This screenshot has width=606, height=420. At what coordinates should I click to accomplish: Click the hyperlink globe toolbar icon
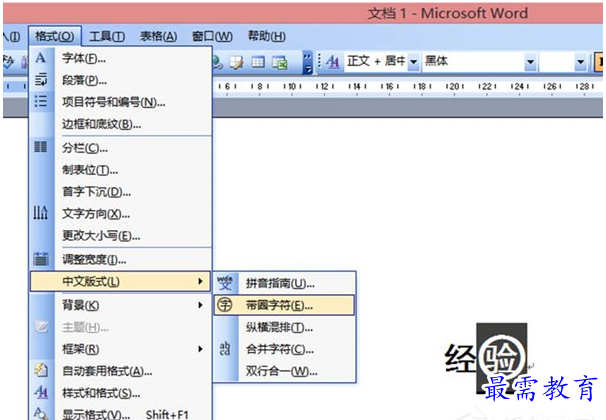point(217,63)
